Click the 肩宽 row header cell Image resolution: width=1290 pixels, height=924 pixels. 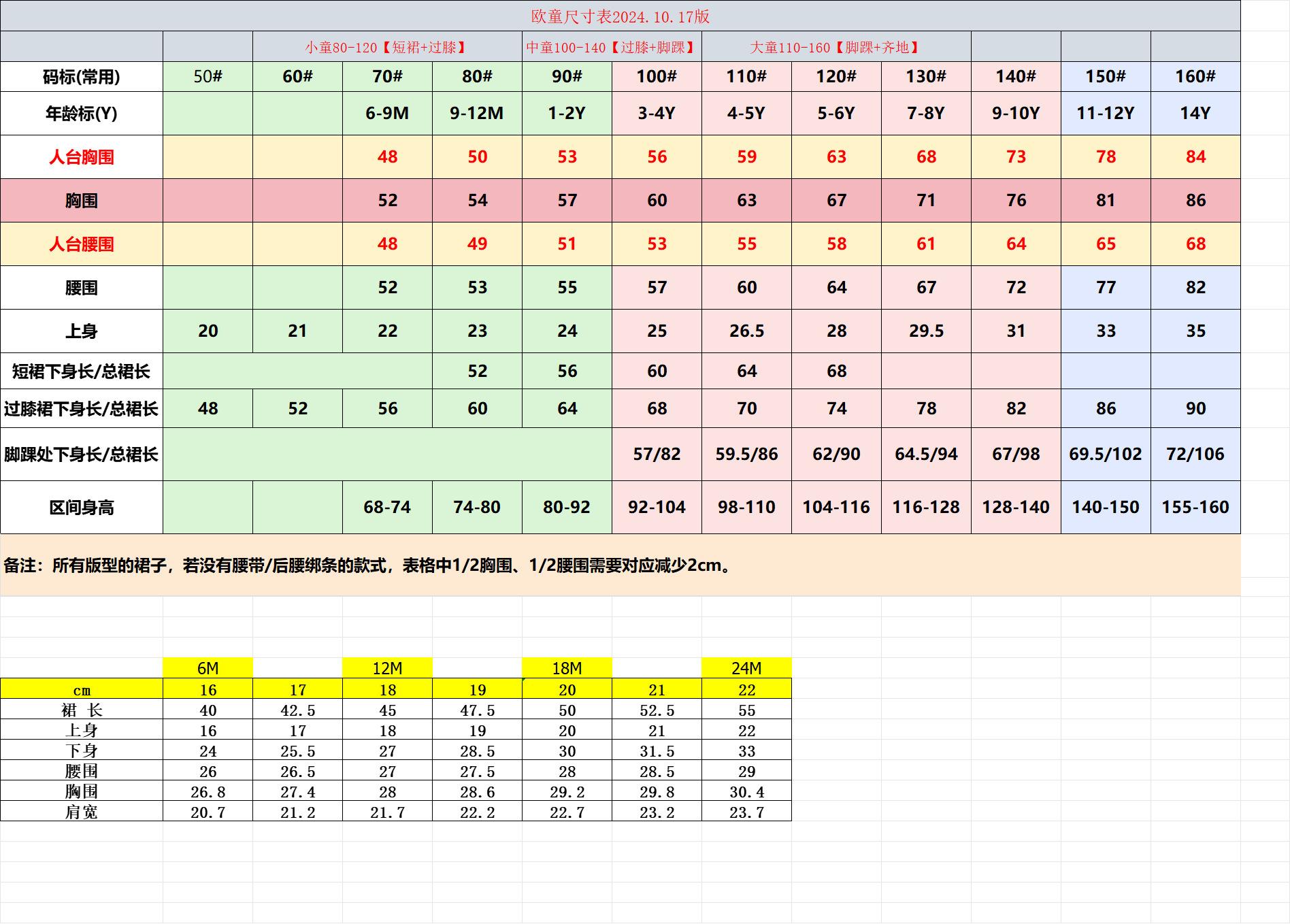coord(81,812)
